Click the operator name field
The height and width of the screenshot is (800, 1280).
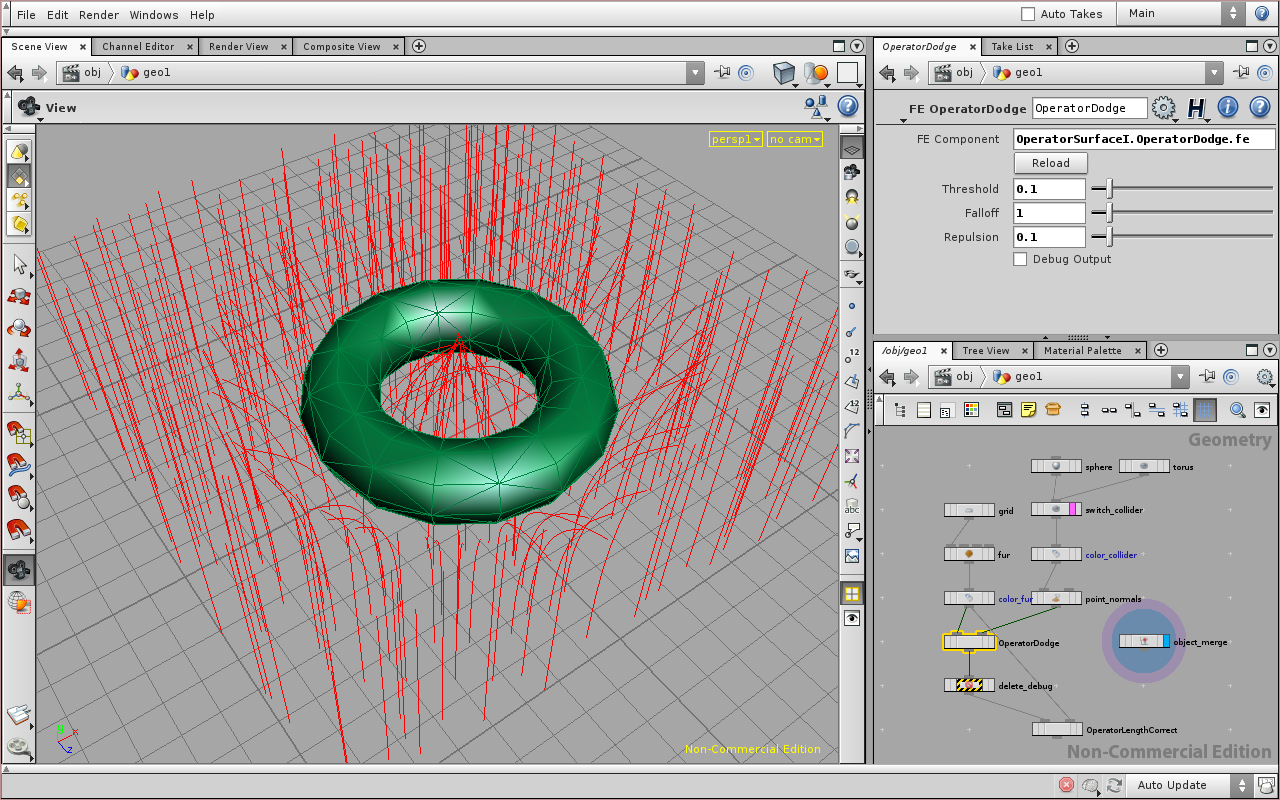pos(1089,108)
